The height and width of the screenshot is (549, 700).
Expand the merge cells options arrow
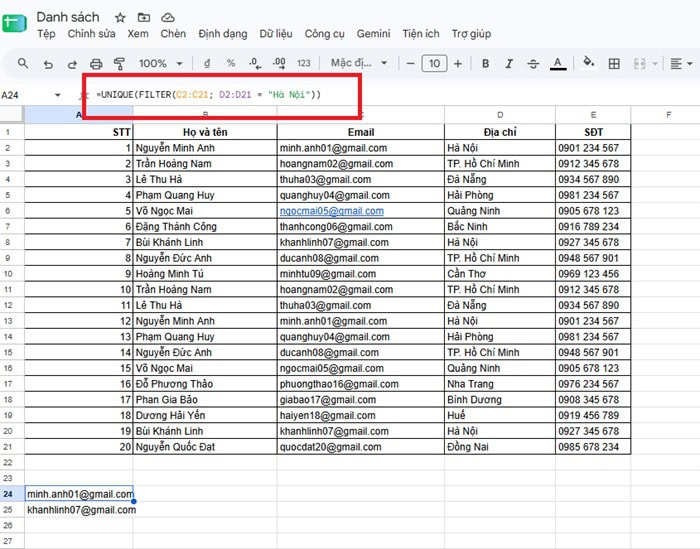pyautogui.click(x=655, y=64)
